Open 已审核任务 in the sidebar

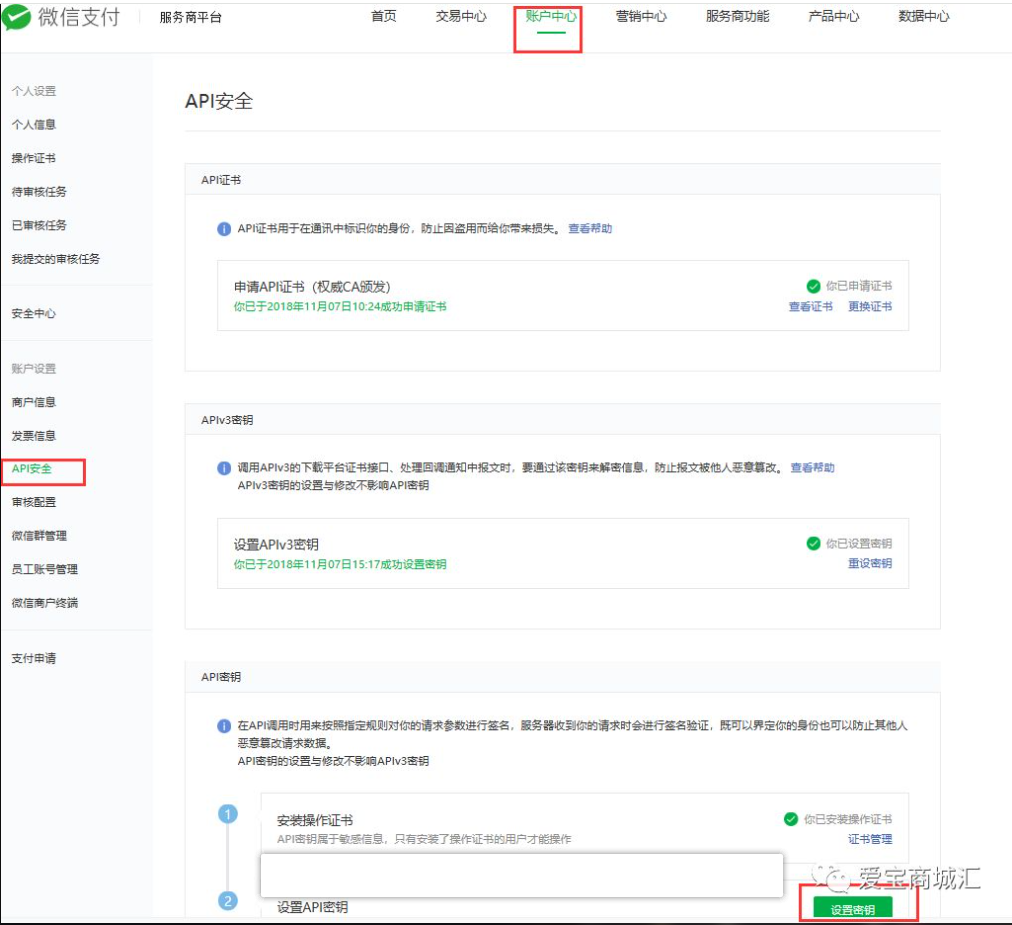point(39,225)
